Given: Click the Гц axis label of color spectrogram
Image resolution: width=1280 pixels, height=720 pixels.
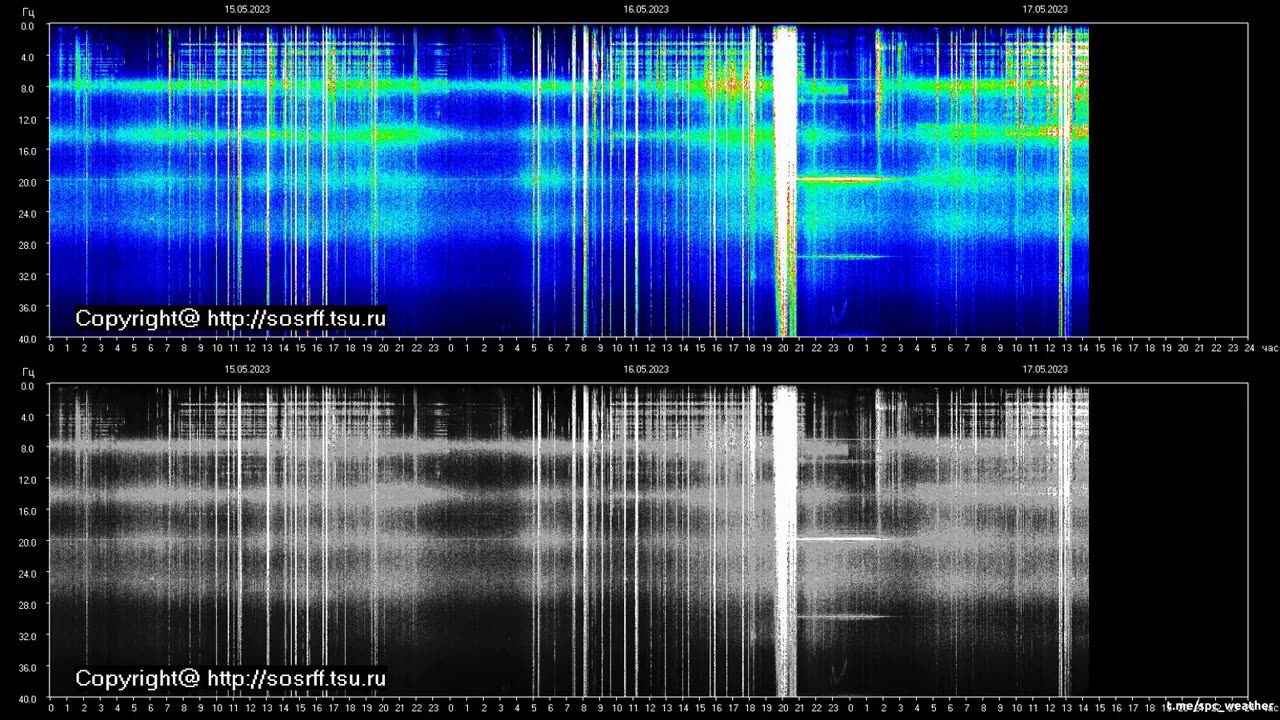Looking at the screenshot, I should point(28,11).
